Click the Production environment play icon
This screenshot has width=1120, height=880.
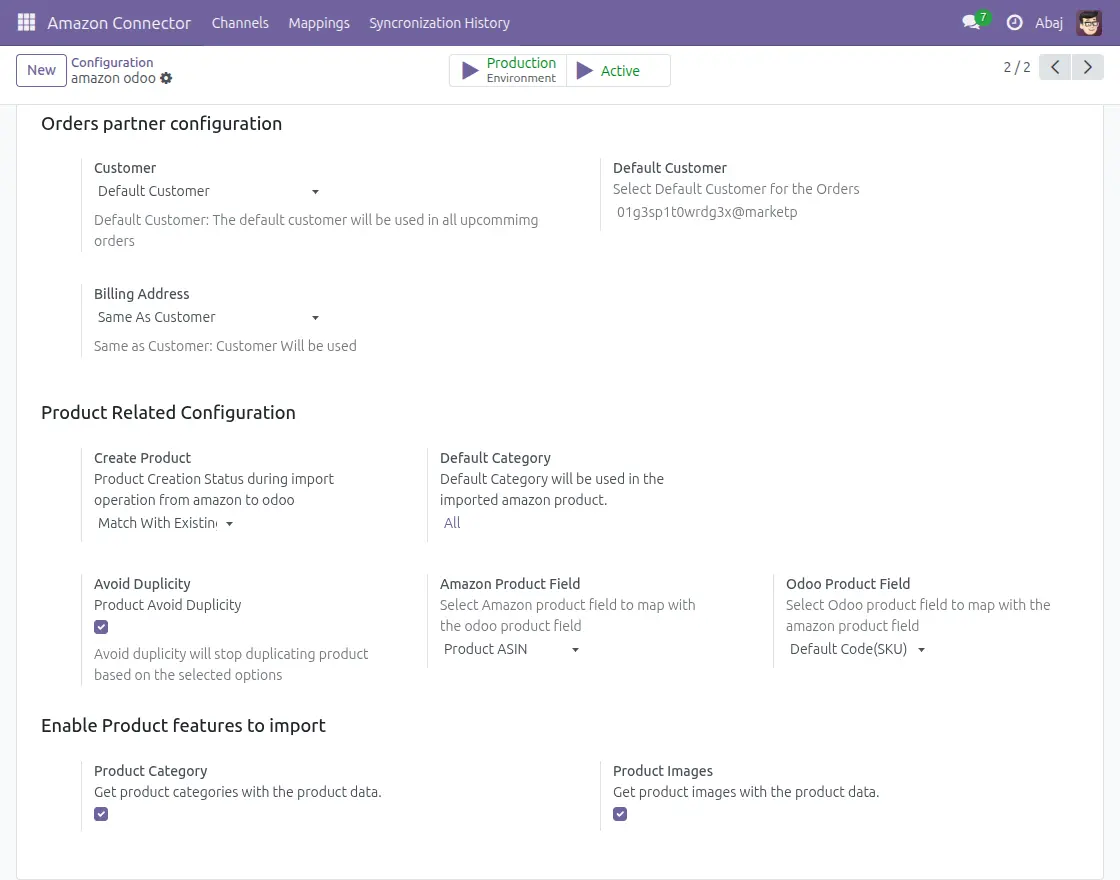point(470,69)
